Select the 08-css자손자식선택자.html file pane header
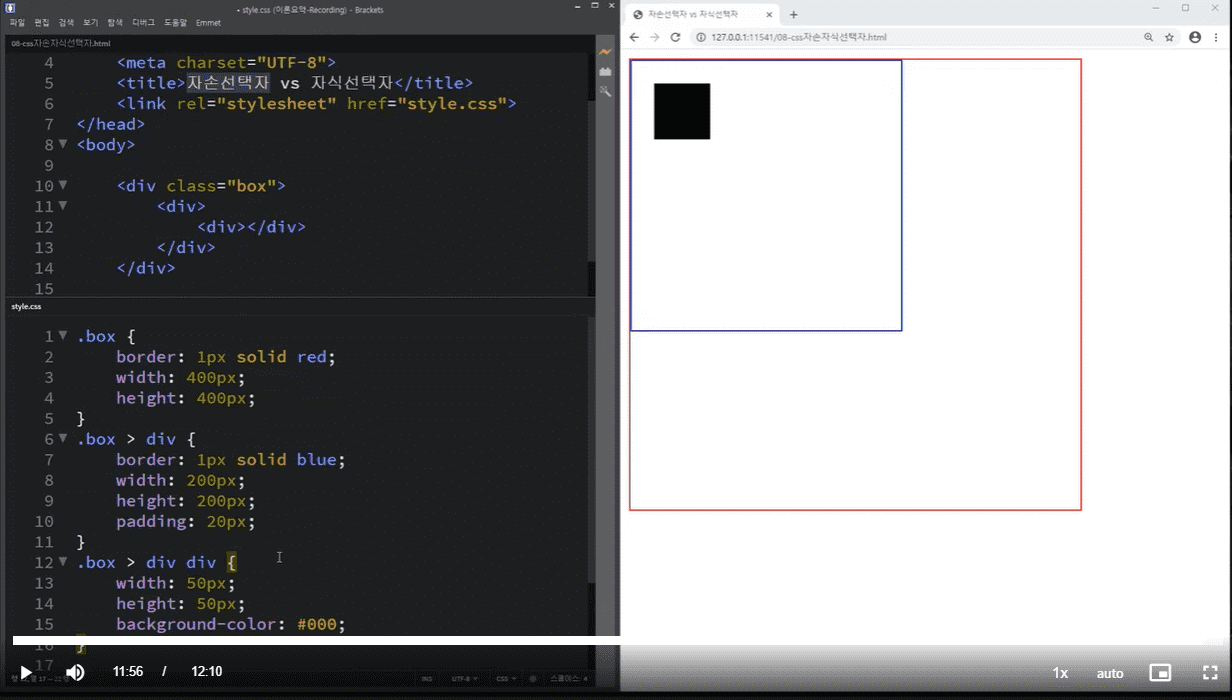This screenshot has width=1232, height=700. (x=61, y=44)
